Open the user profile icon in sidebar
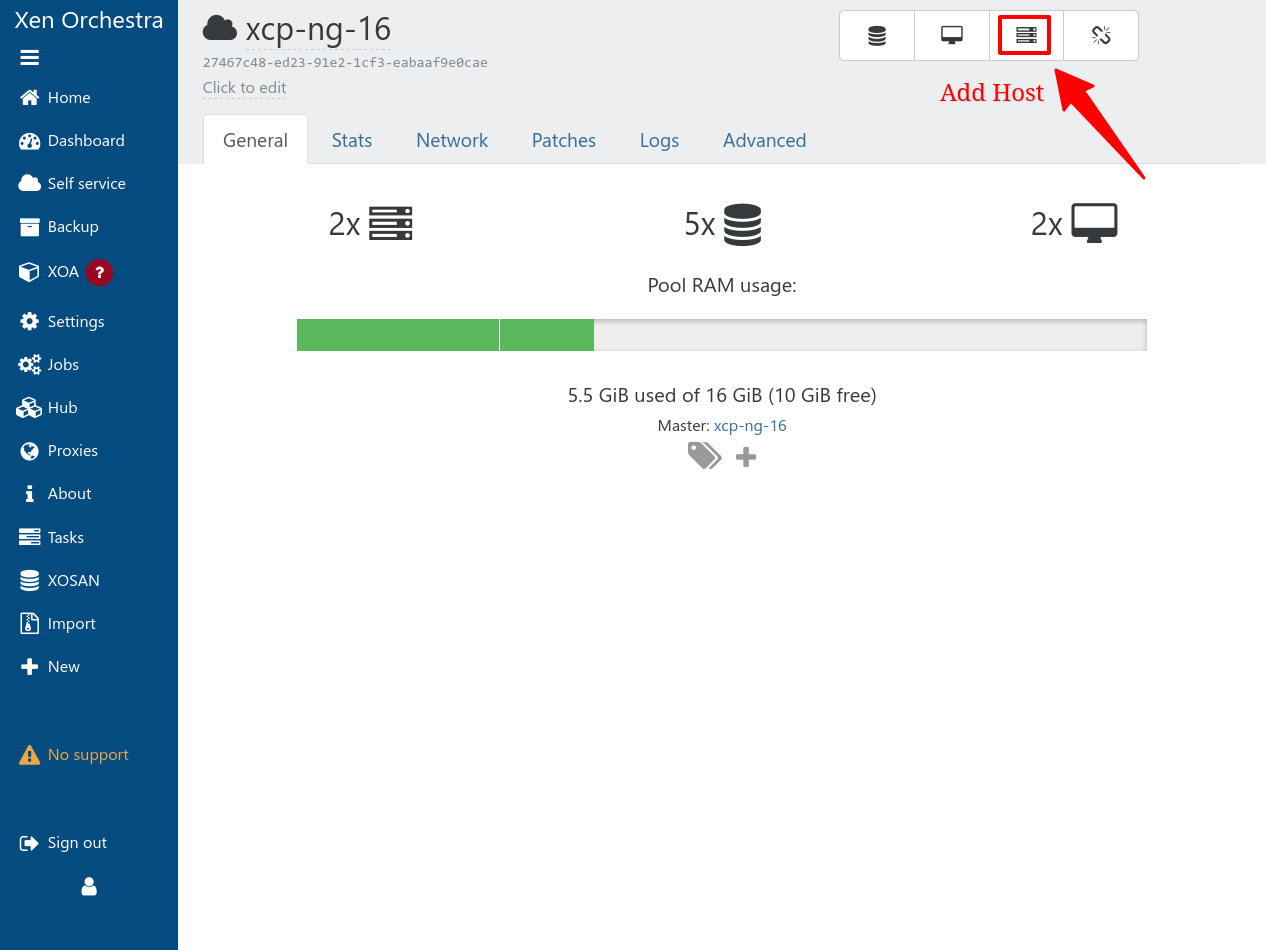The height and width of the screenshot is (950, 1266). pyautogui.click(x=89, y=886)
